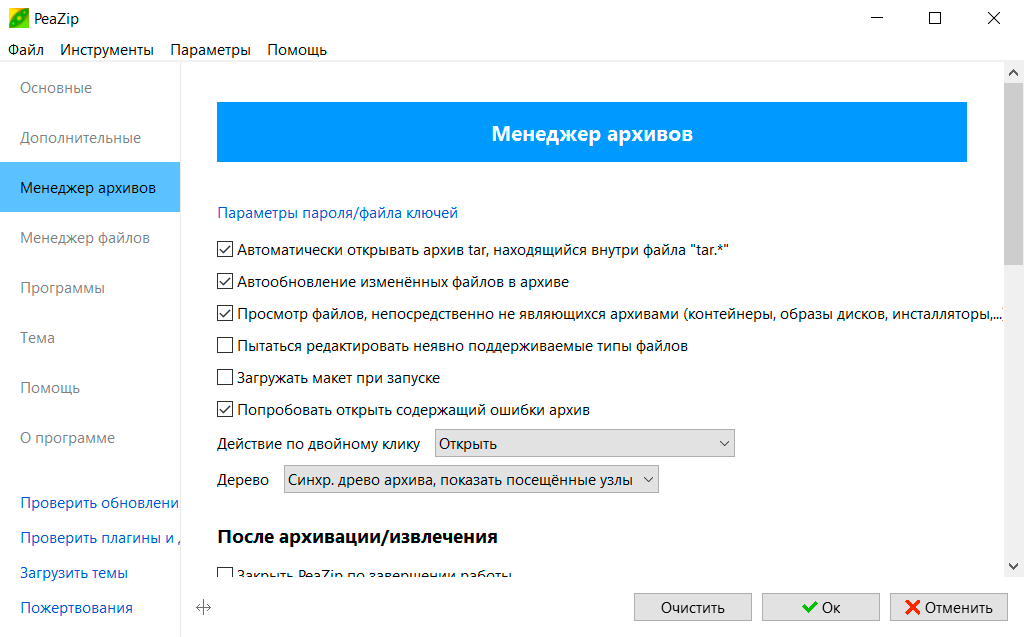Toggle Просмотр файлов не являющихся архивами checkbox
The image size is (1024, 637).
pyautogui.click(x=225, y=313)
